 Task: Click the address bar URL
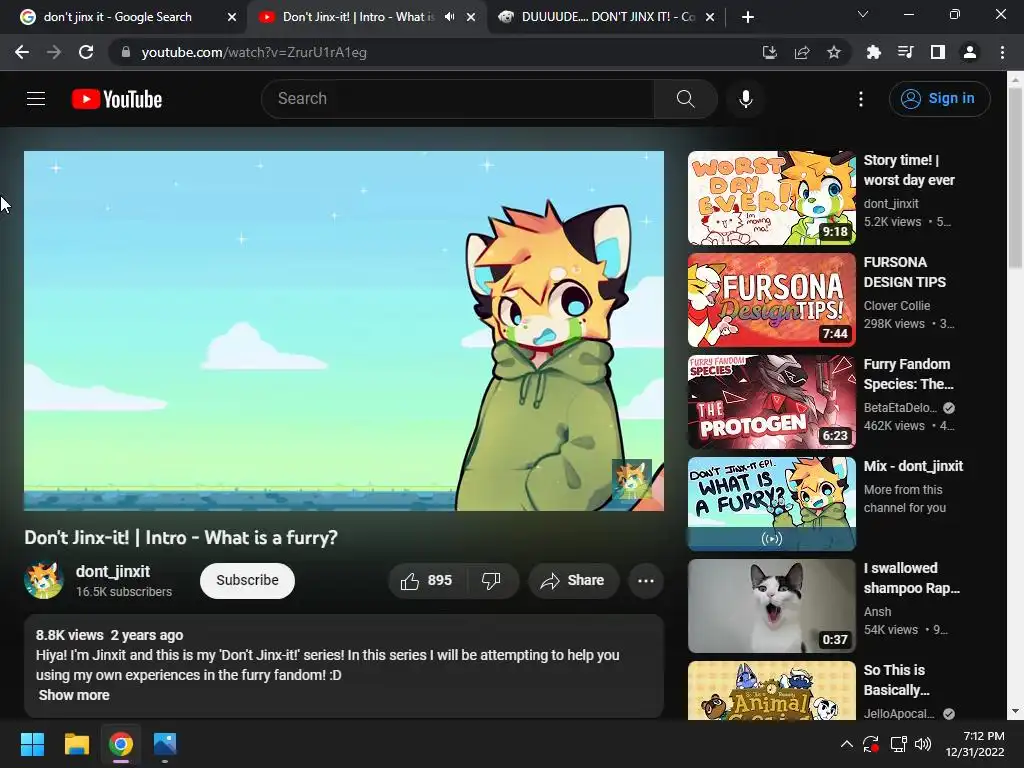point(254,52)
